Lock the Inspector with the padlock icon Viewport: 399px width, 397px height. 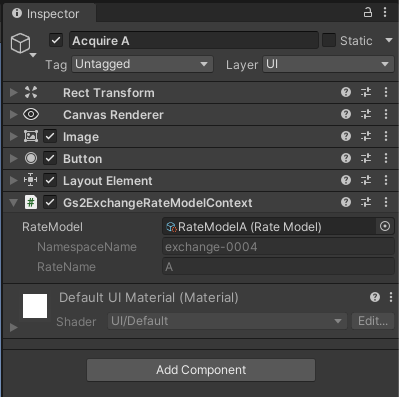pyautogui.click(x=368, y=12)
